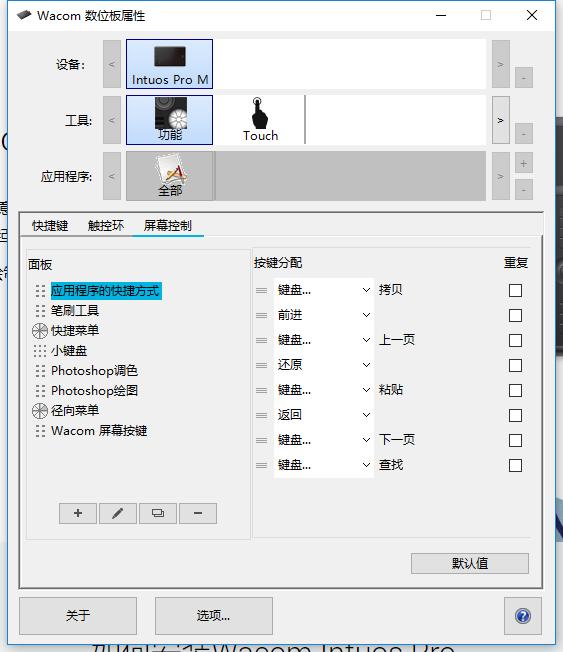
Task: Expand the 还原 key assignment dropdown
Action: [x=323, y=365]
